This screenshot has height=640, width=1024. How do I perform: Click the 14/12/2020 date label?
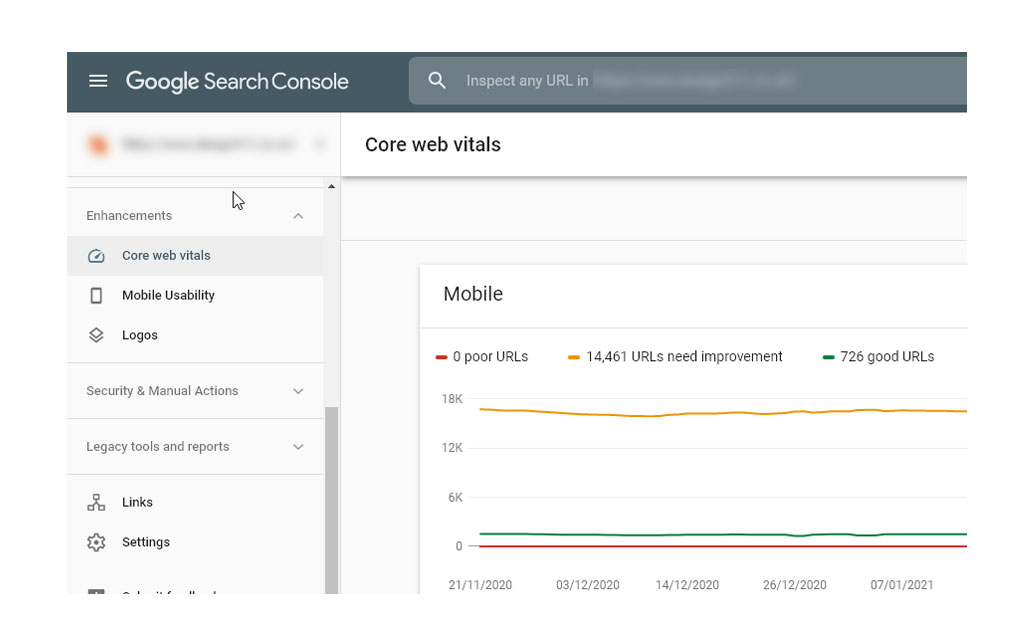(x=687, y=585)
